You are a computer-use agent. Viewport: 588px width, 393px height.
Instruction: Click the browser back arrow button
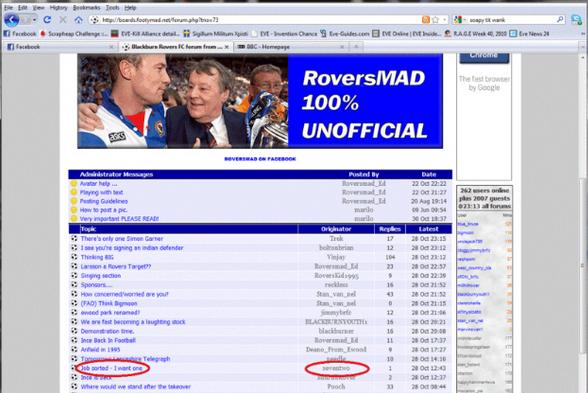(x=12, y=20)
